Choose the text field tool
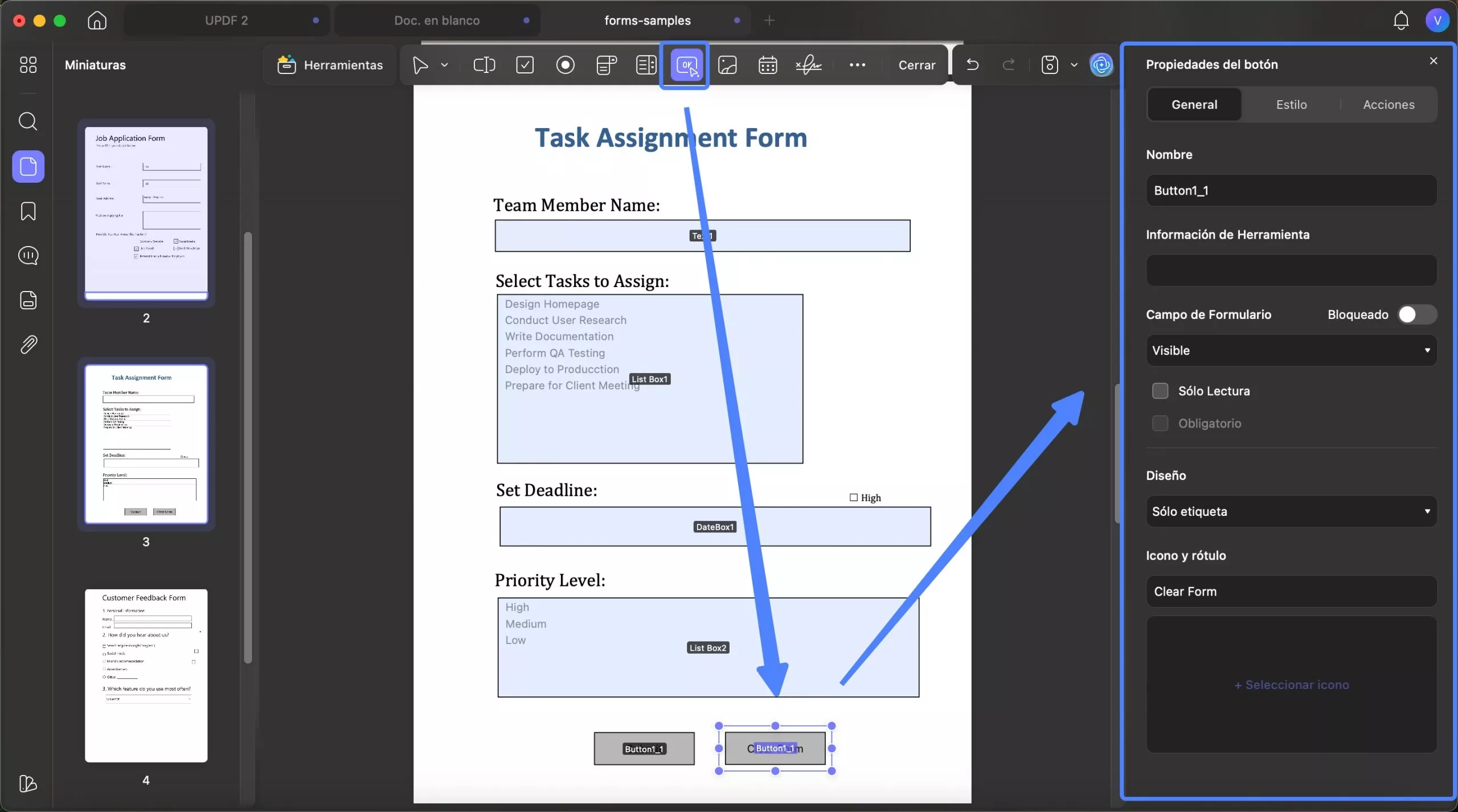 [x=484, y=65]
